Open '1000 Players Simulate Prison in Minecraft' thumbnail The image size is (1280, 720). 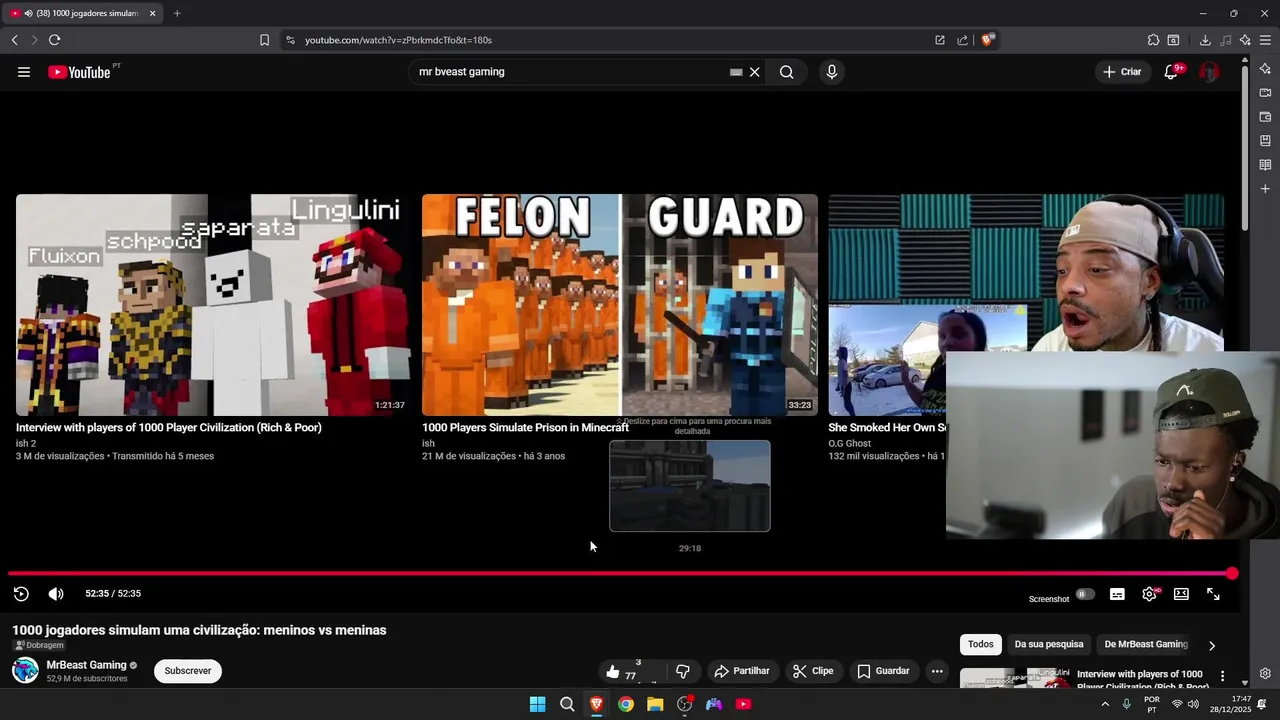point(620,305)
